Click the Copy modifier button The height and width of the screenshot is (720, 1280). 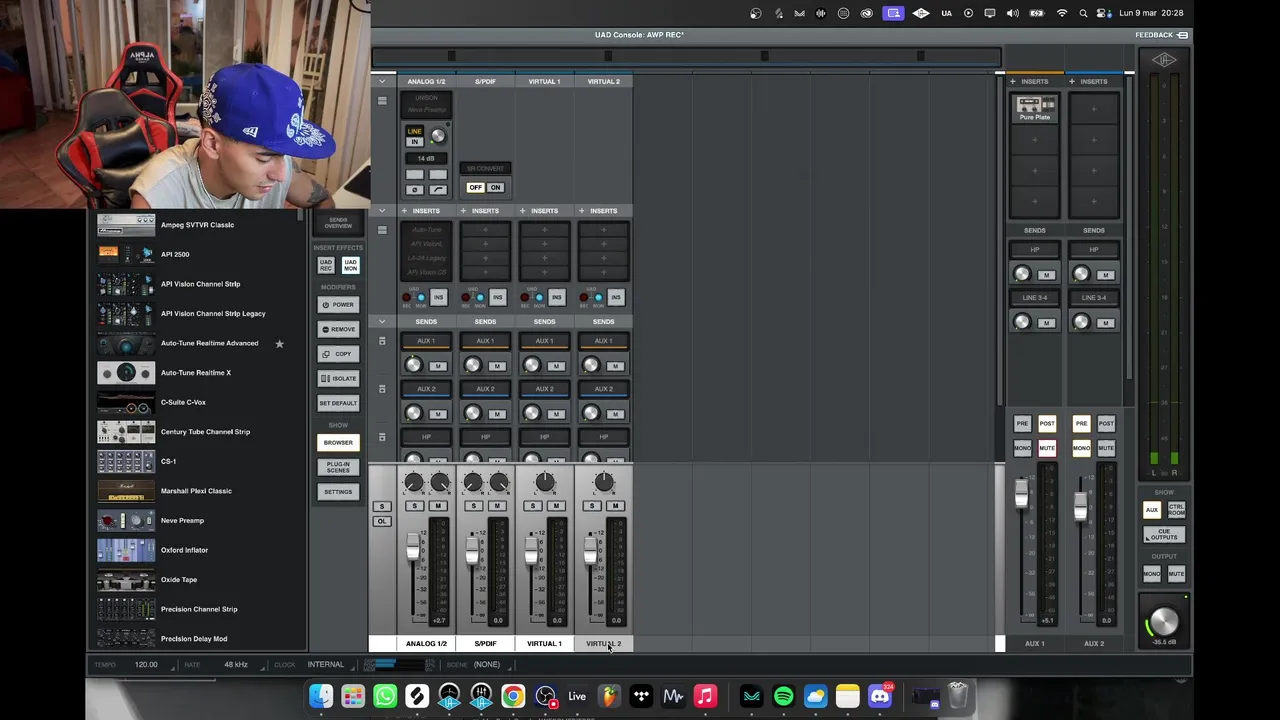pyautogui.click(x=338, y=354)
